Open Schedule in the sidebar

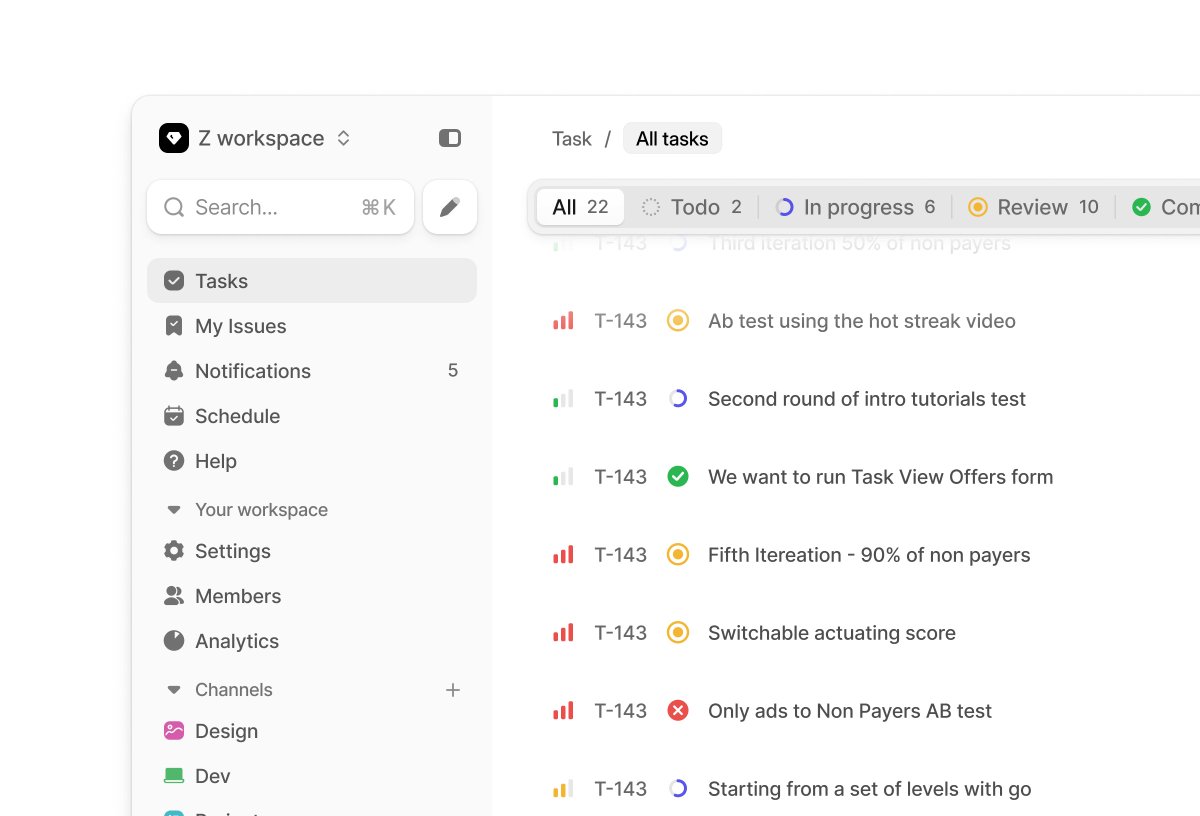click(x=312, y=416)
